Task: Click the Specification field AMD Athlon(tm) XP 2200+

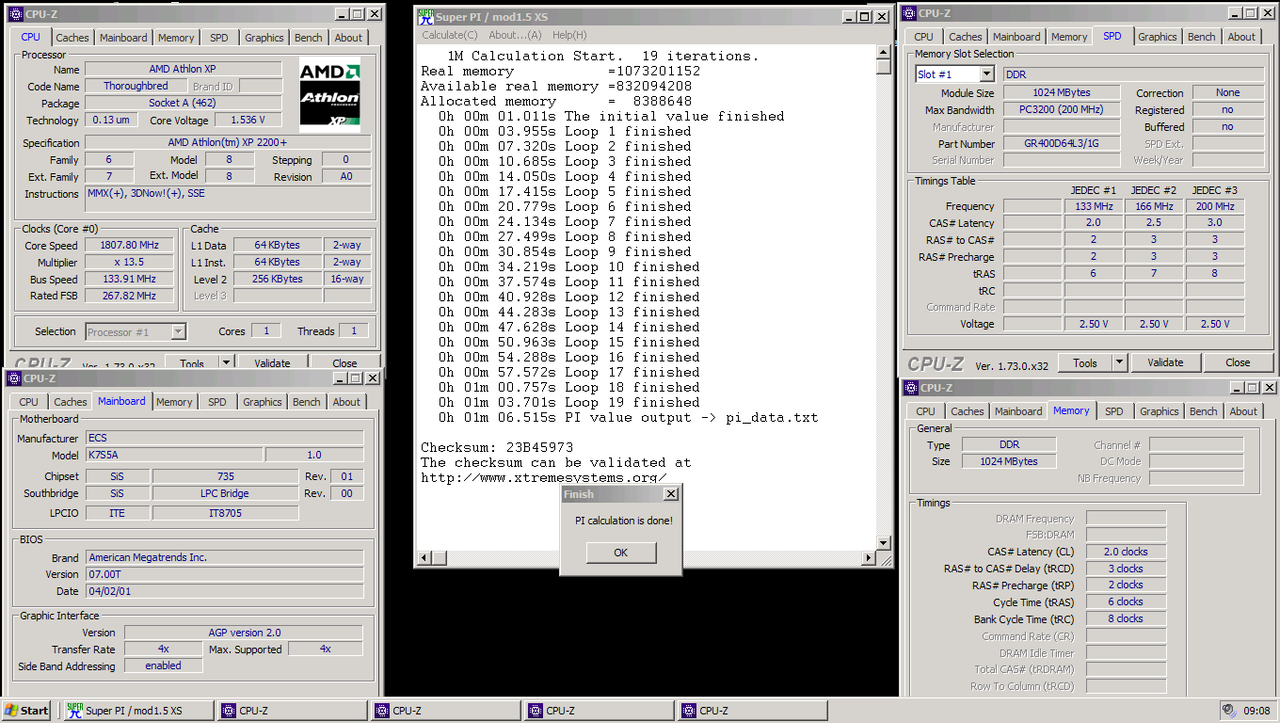Action: [228, 142]
